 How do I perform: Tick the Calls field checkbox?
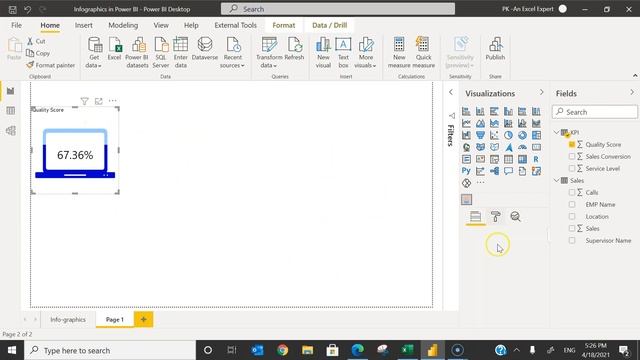click(572, 192)
